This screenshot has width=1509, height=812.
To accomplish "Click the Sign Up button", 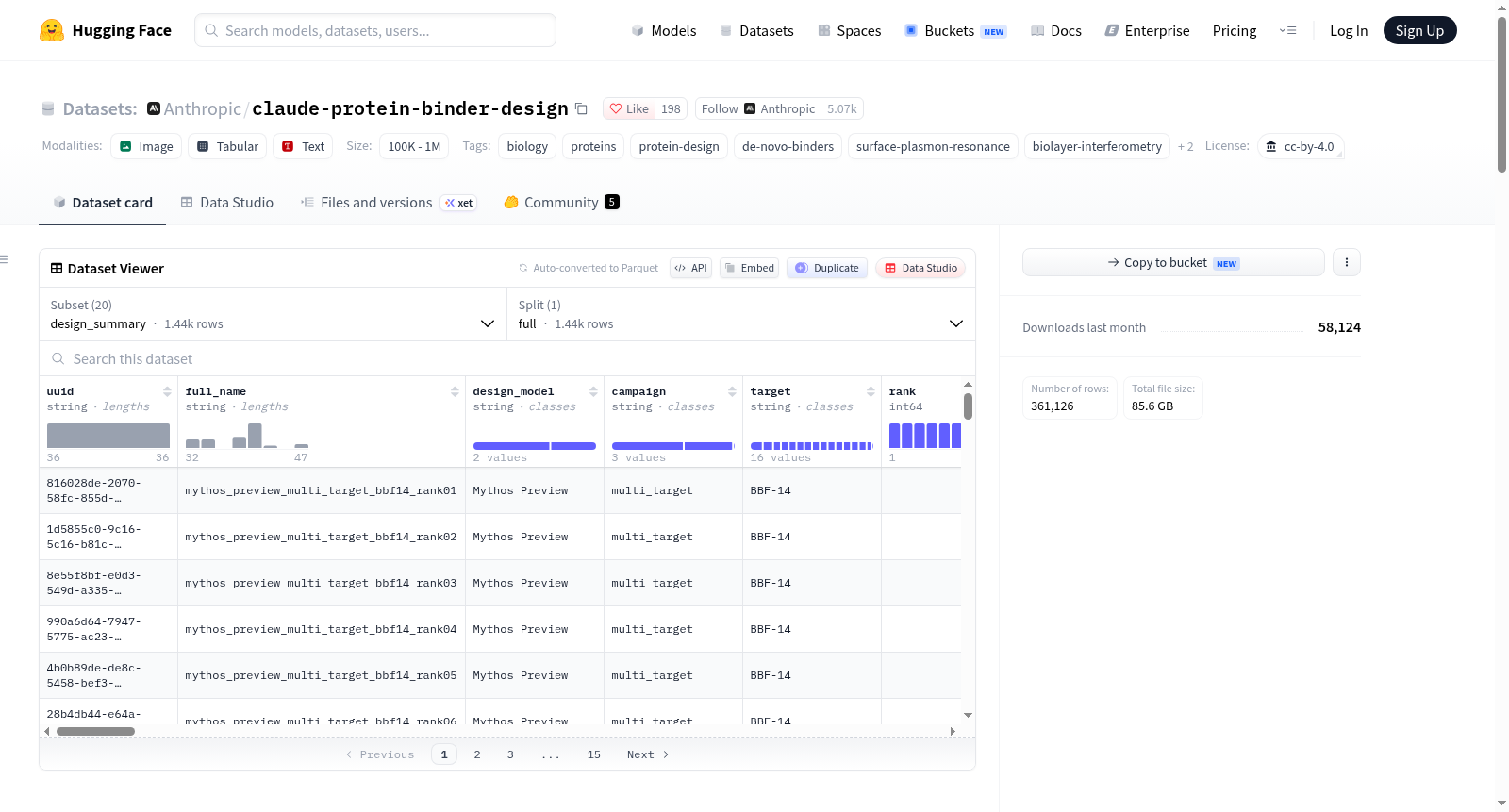I will coord(1420,31).
